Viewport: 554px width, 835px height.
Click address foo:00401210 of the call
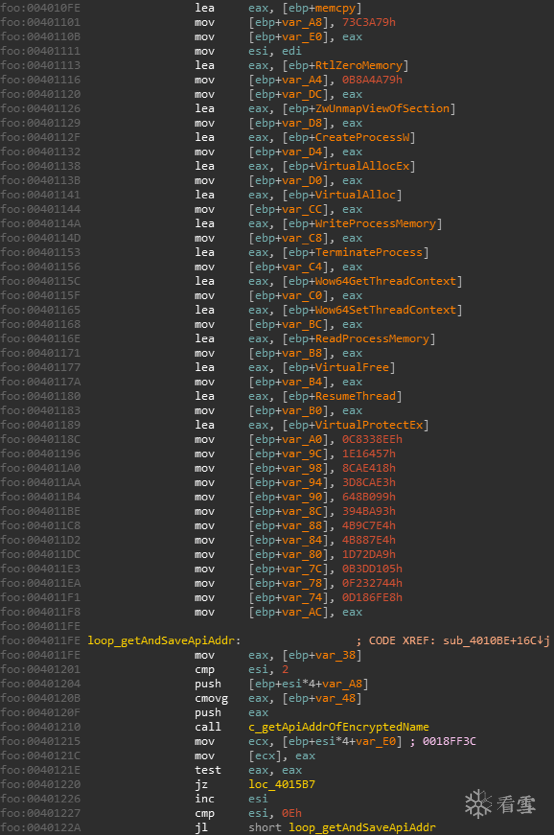40,727
